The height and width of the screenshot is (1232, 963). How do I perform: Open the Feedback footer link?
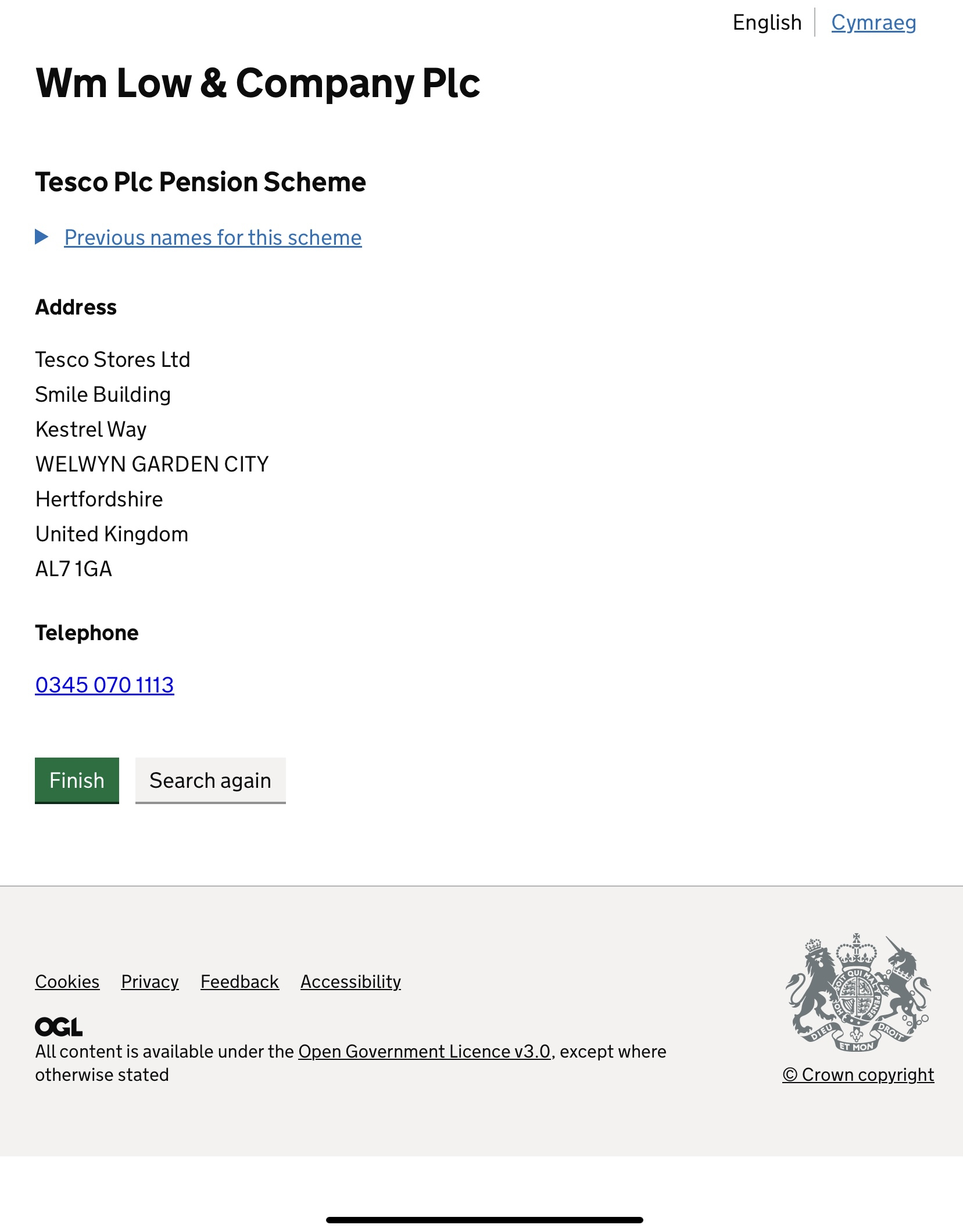(239, 981)
